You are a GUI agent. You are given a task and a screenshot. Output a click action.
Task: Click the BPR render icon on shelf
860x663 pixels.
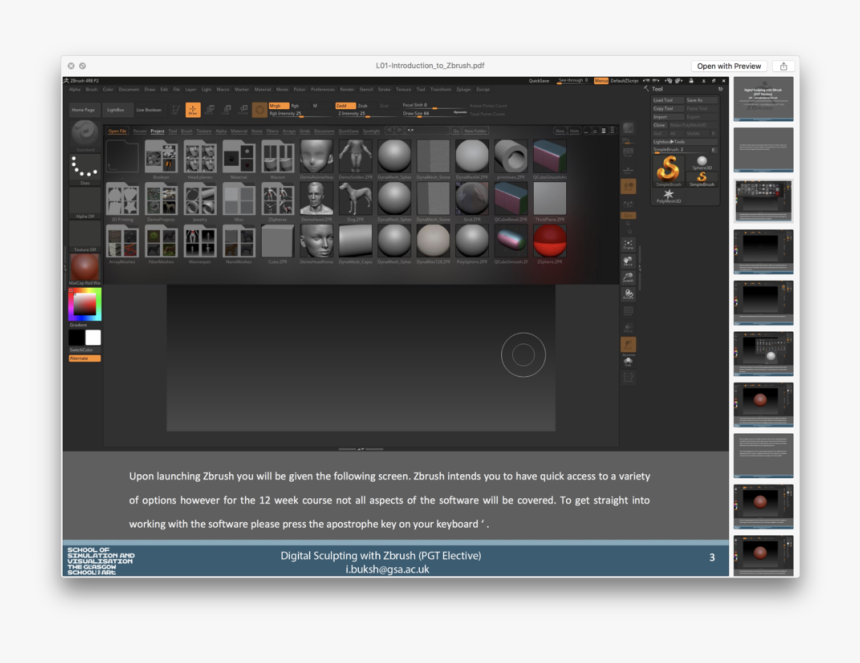[x=629, y=128]
